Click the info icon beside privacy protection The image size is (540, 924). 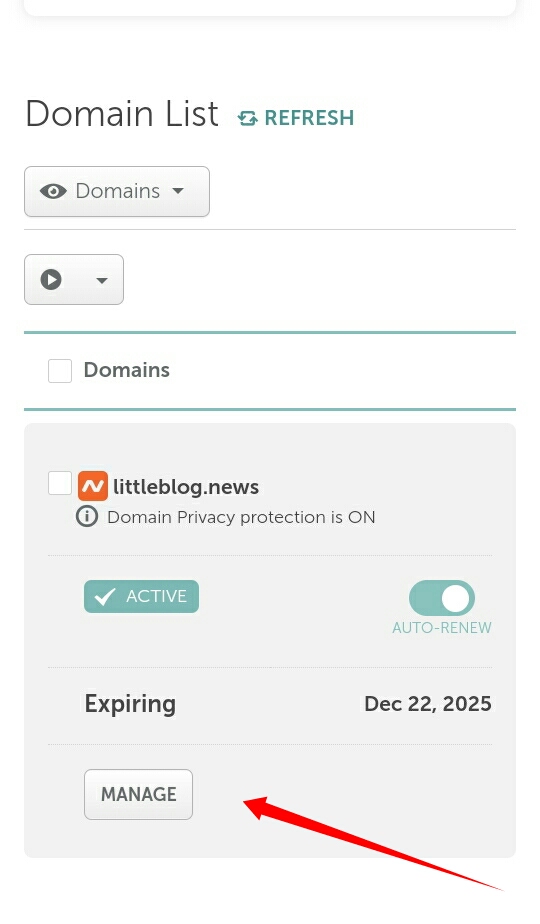point(87,517)
